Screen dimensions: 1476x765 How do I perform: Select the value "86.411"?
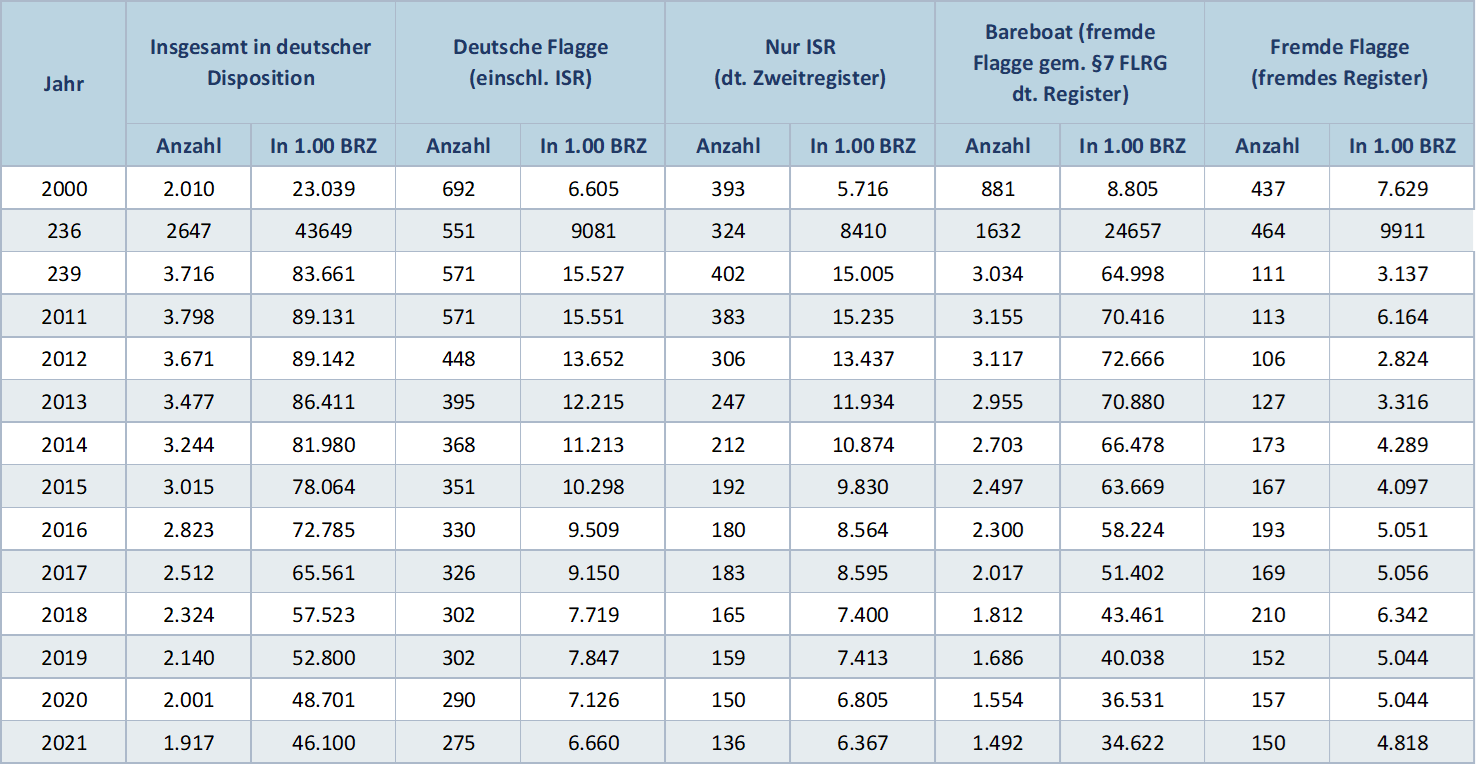coord(323,402)
